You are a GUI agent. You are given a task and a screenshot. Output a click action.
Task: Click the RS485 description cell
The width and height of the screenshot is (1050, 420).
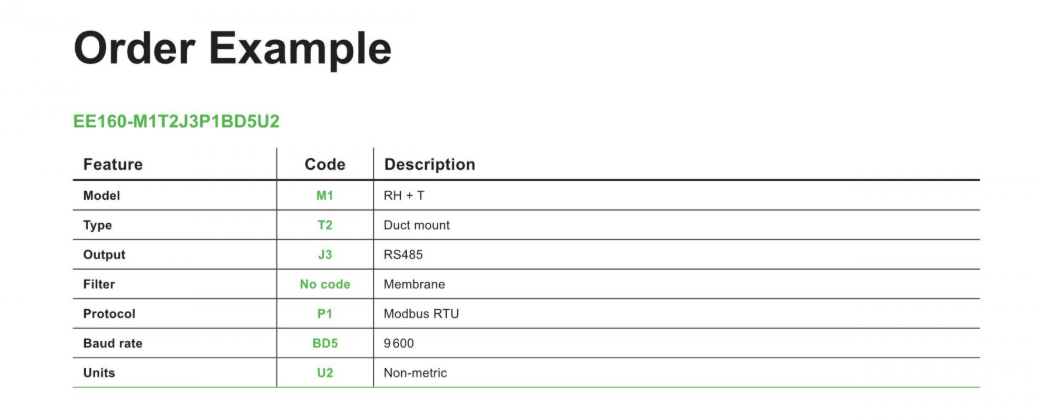click(x=403, y=255)
